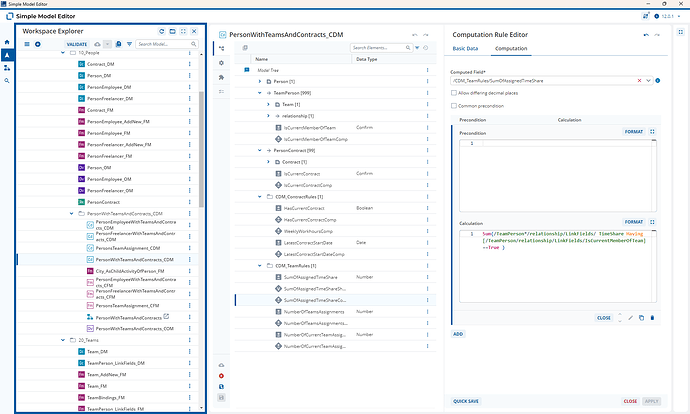The image size is (690, 414).
Task: Switch to the Basic Data tab
Action: pyautogui.click(x=465, y=48)
